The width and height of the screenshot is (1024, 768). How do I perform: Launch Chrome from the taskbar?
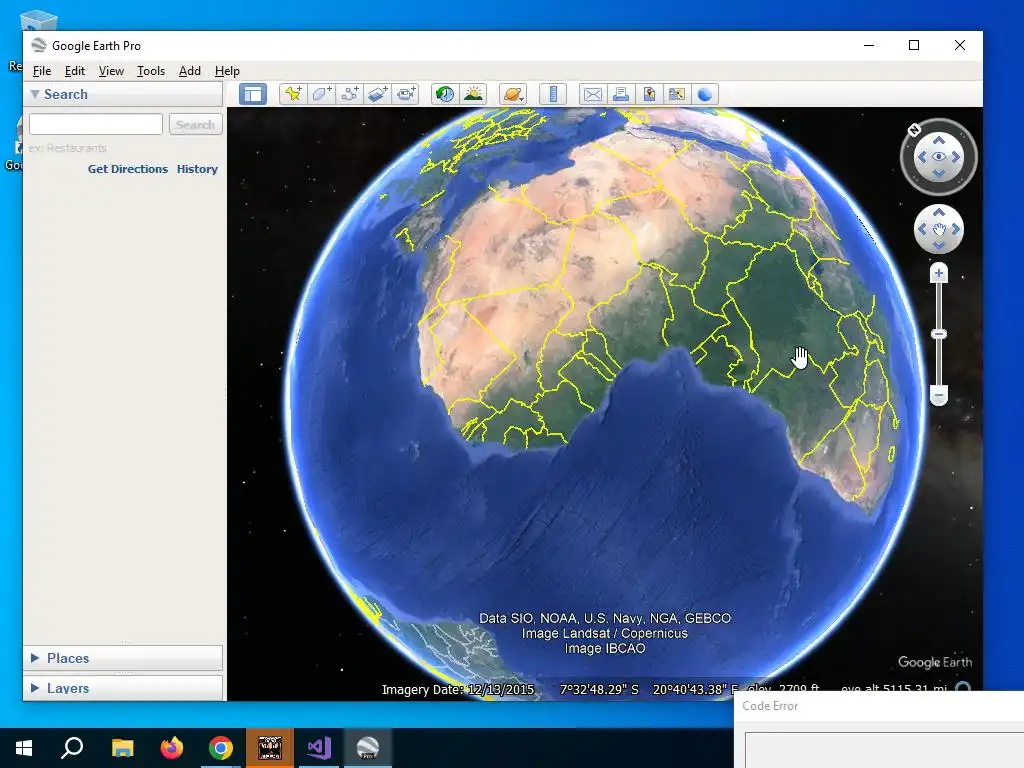coord(221,748)
